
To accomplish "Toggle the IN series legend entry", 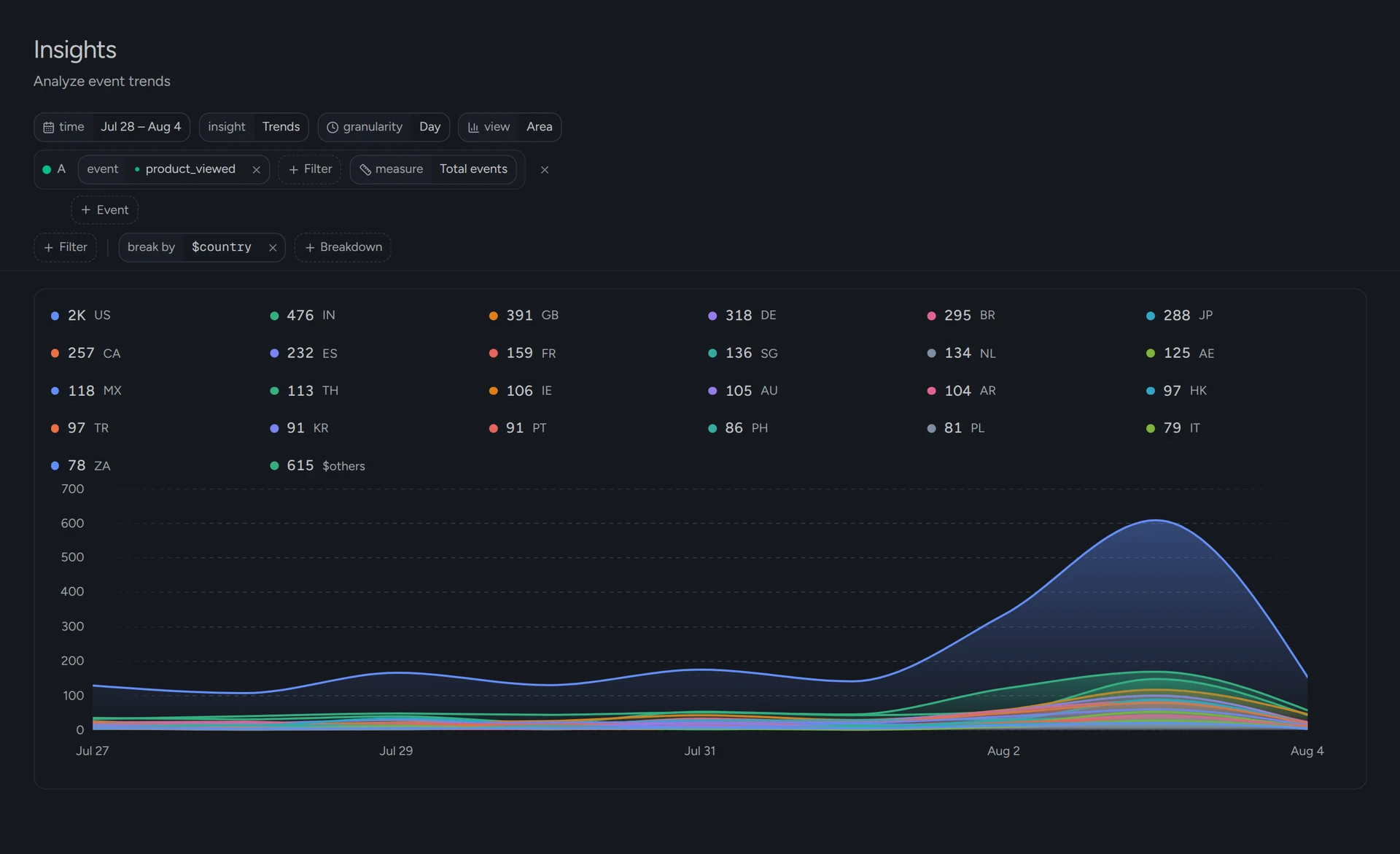I will coord(303,315).
